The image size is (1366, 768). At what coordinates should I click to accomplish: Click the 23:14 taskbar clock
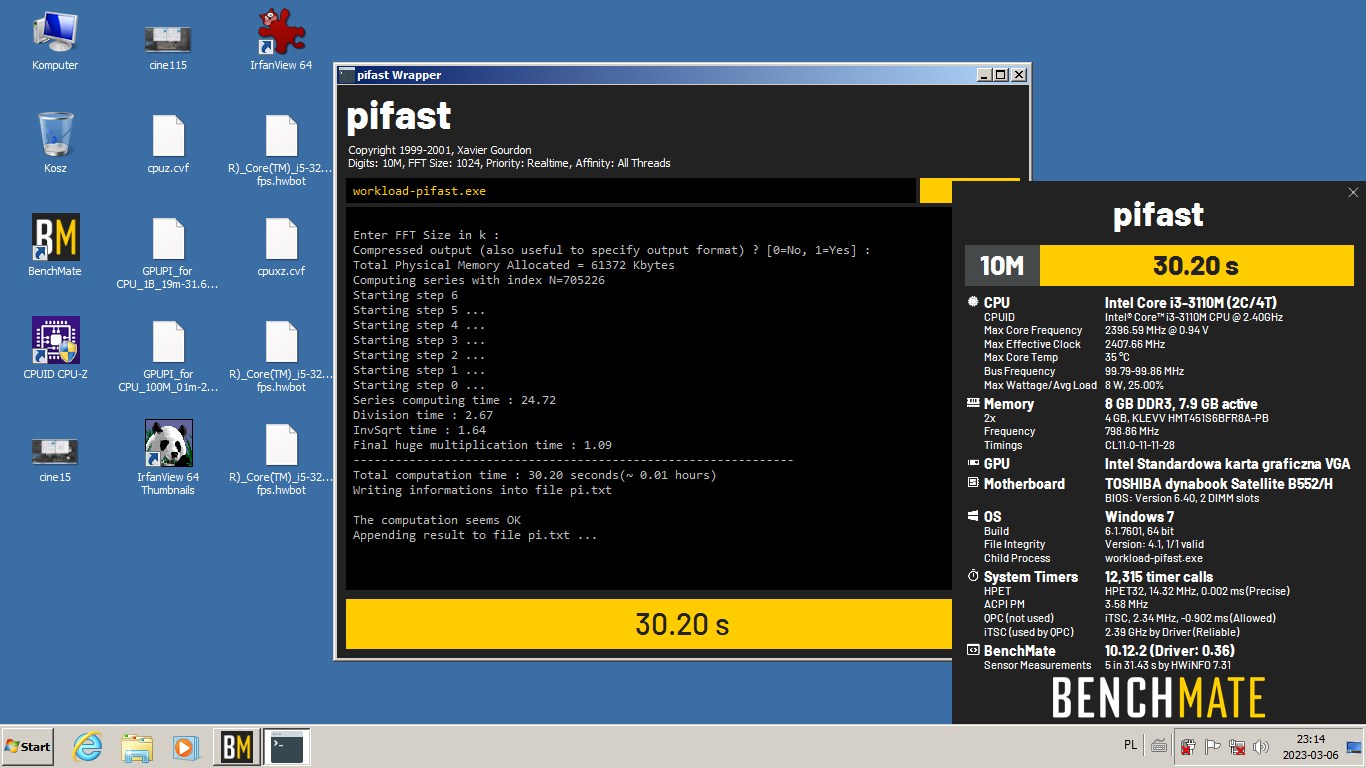click(x=1310, y=747)
